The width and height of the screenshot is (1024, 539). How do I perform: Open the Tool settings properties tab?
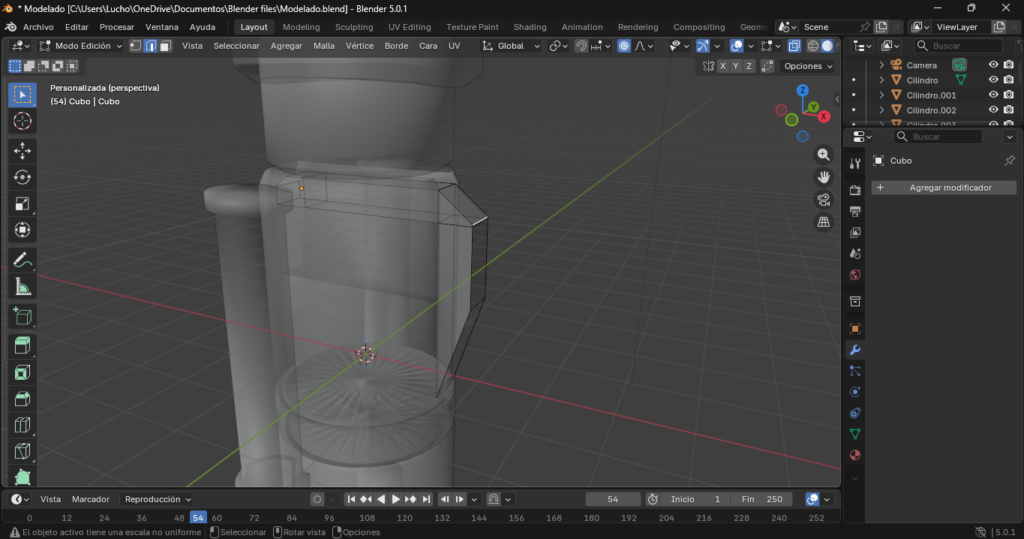click(855, 163)
